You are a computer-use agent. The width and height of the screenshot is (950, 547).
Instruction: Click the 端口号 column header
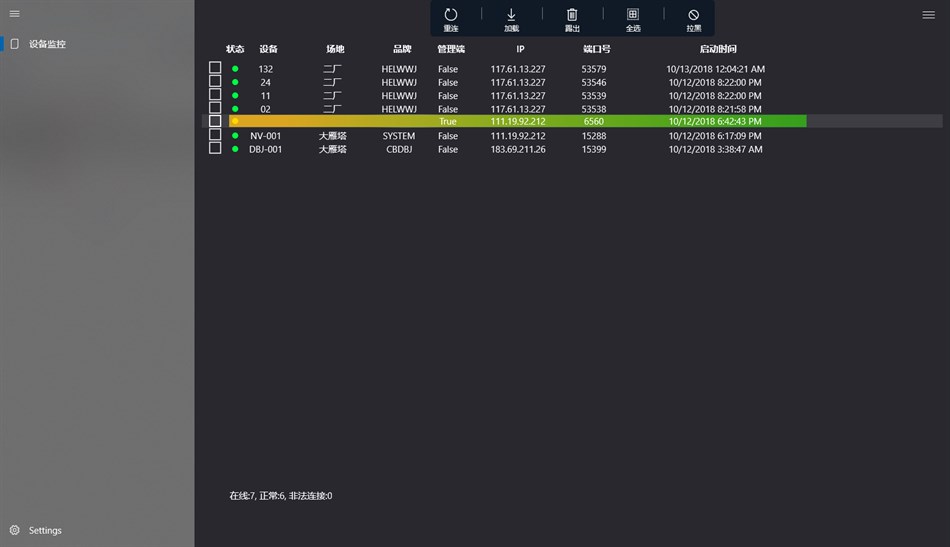click(597, 49)
